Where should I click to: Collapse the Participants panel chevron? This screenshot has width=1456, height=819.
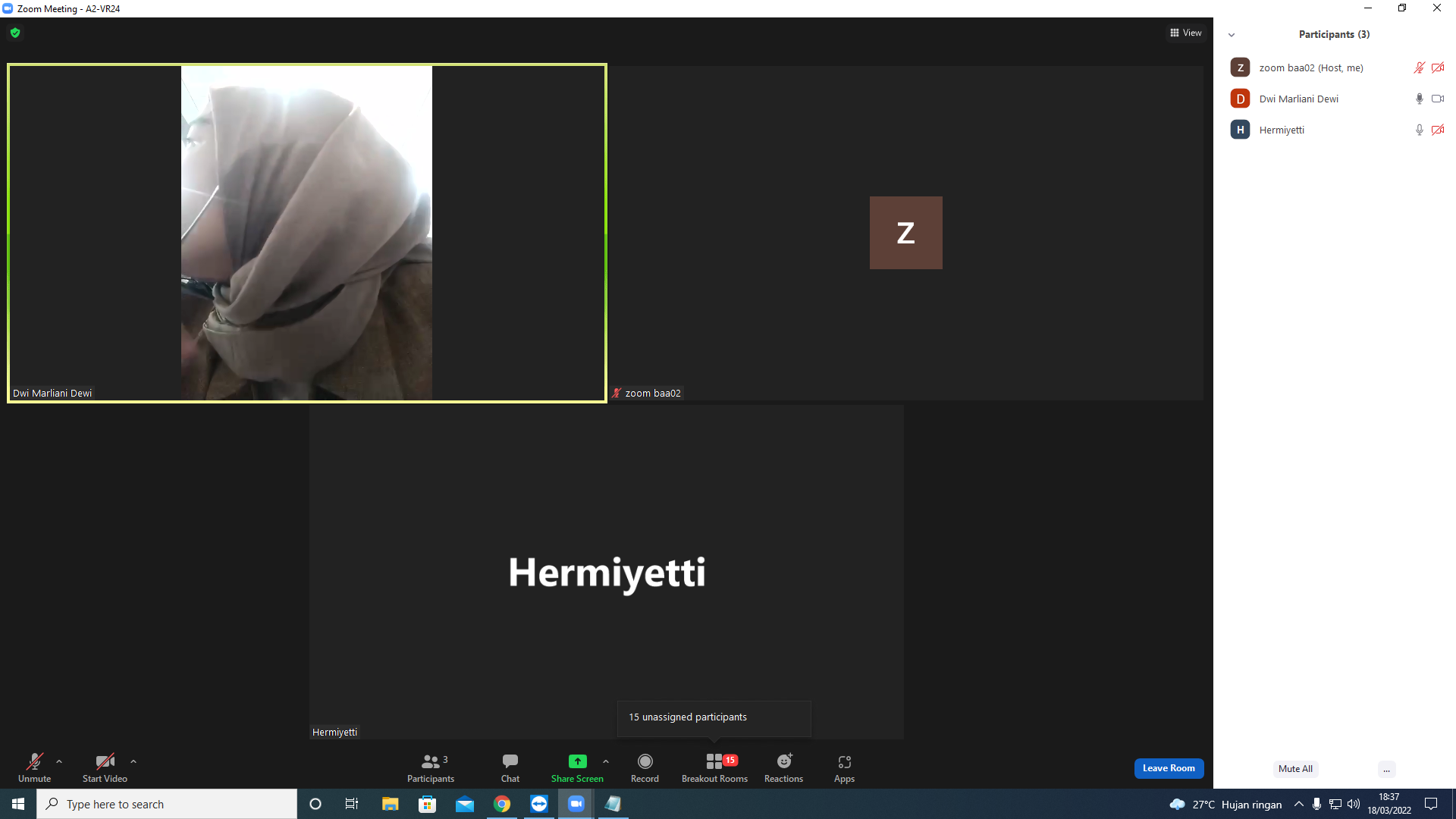click(1232, 35)
